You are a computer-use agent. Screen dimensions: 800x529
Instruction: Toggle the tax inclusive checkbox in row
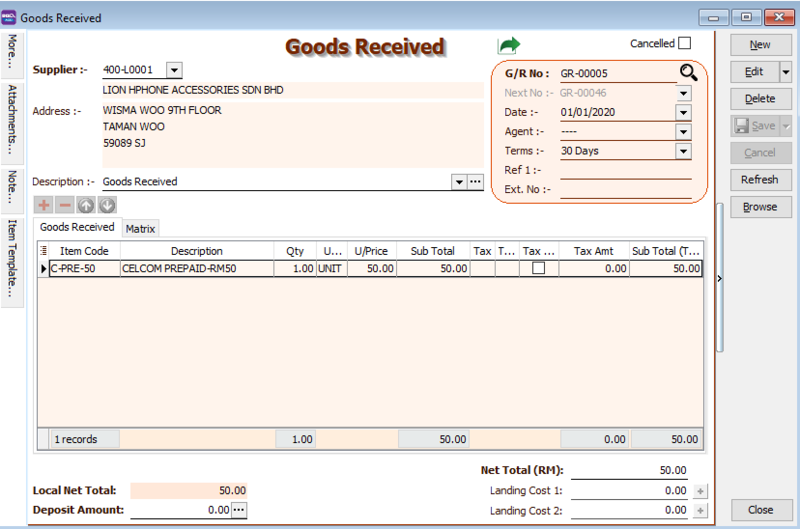[538, 269]
